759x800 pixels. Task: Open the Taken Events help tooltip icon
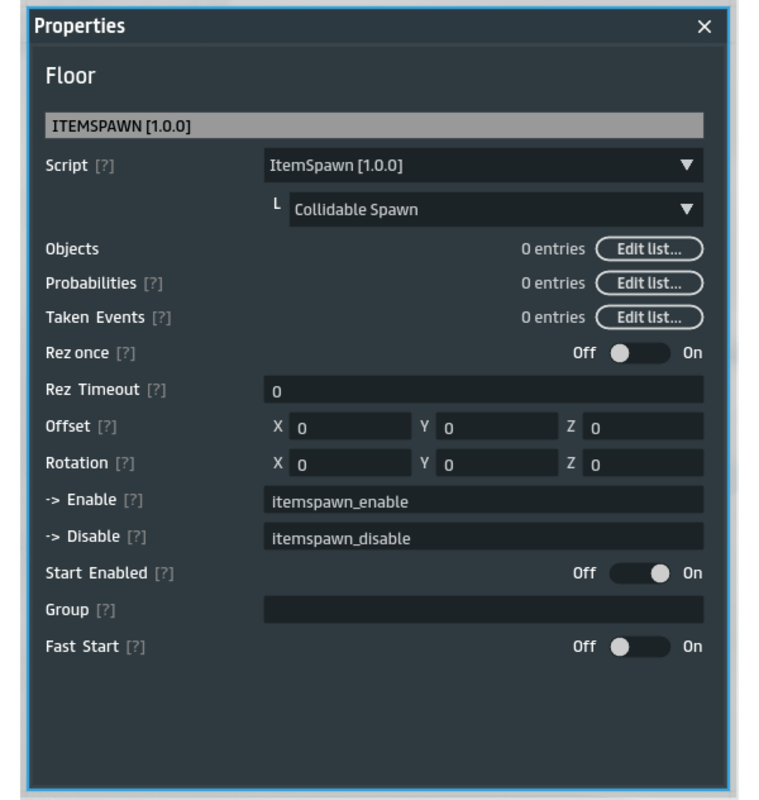click(161, 318)
